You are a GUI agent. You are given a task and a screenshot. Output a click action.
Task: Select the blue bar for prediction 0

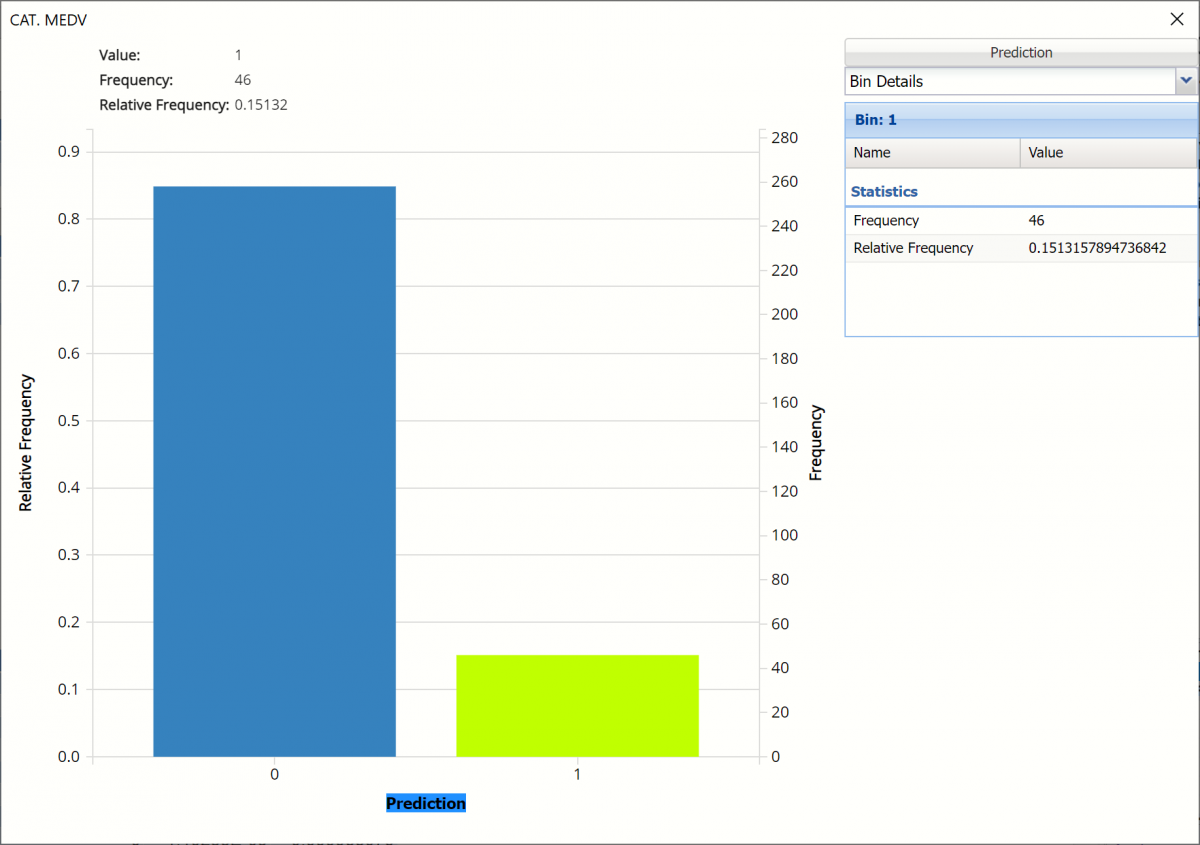click(274, 470)
